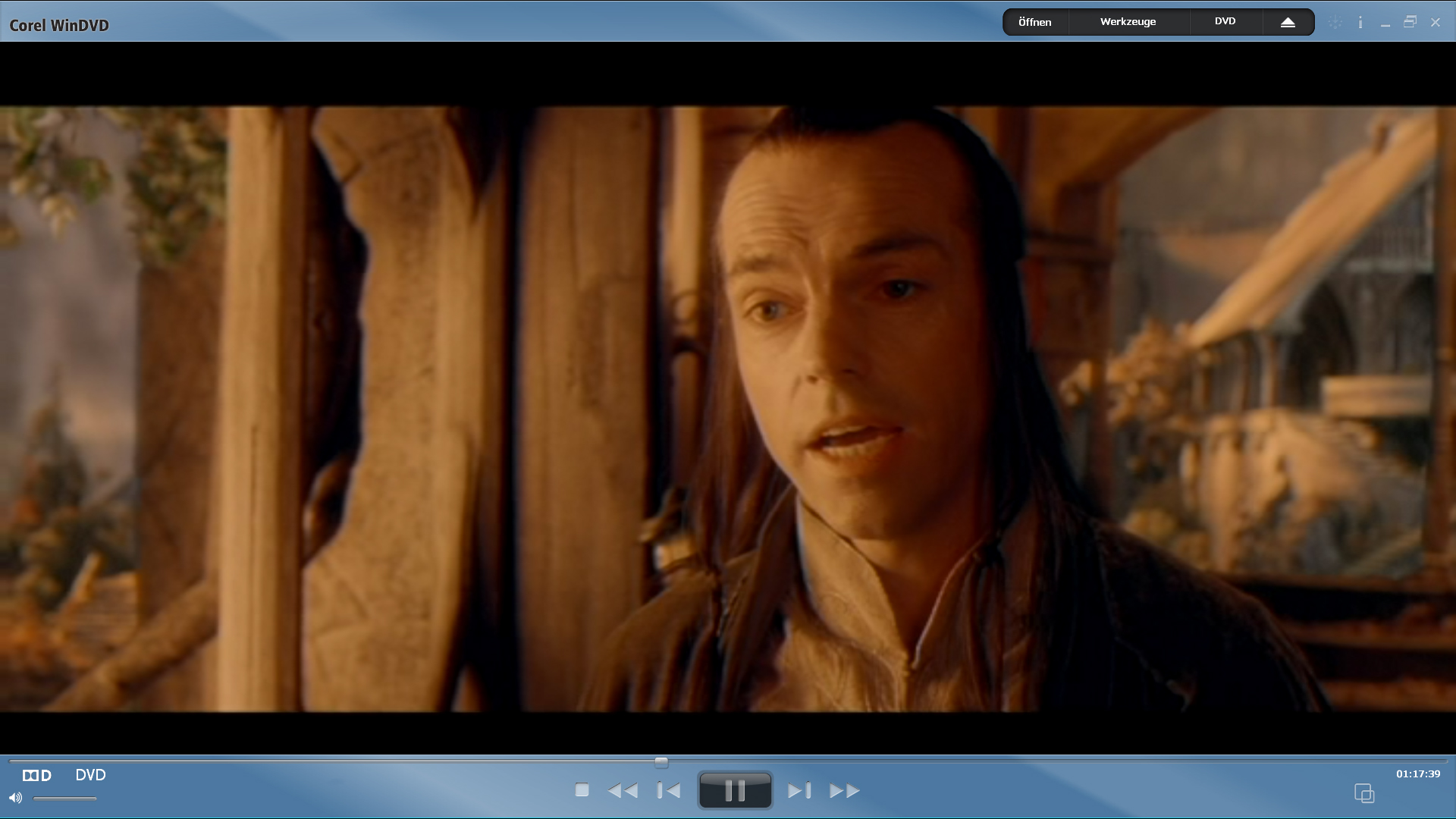This screenshot has height=819, width=1456.
Task: Open the Werkzeuge menu
Action: pyautogui.click(x=1128, y=22)
